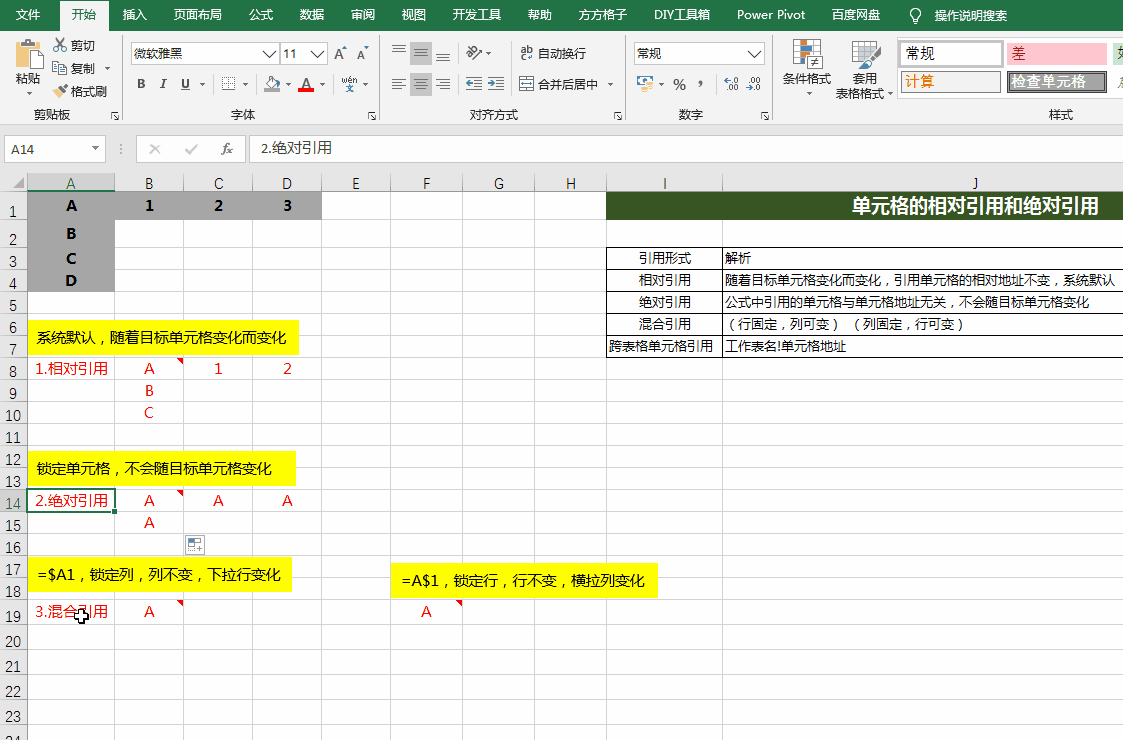Toggle bold formatting
1123x740 pixels.
[x=141, y=84]
